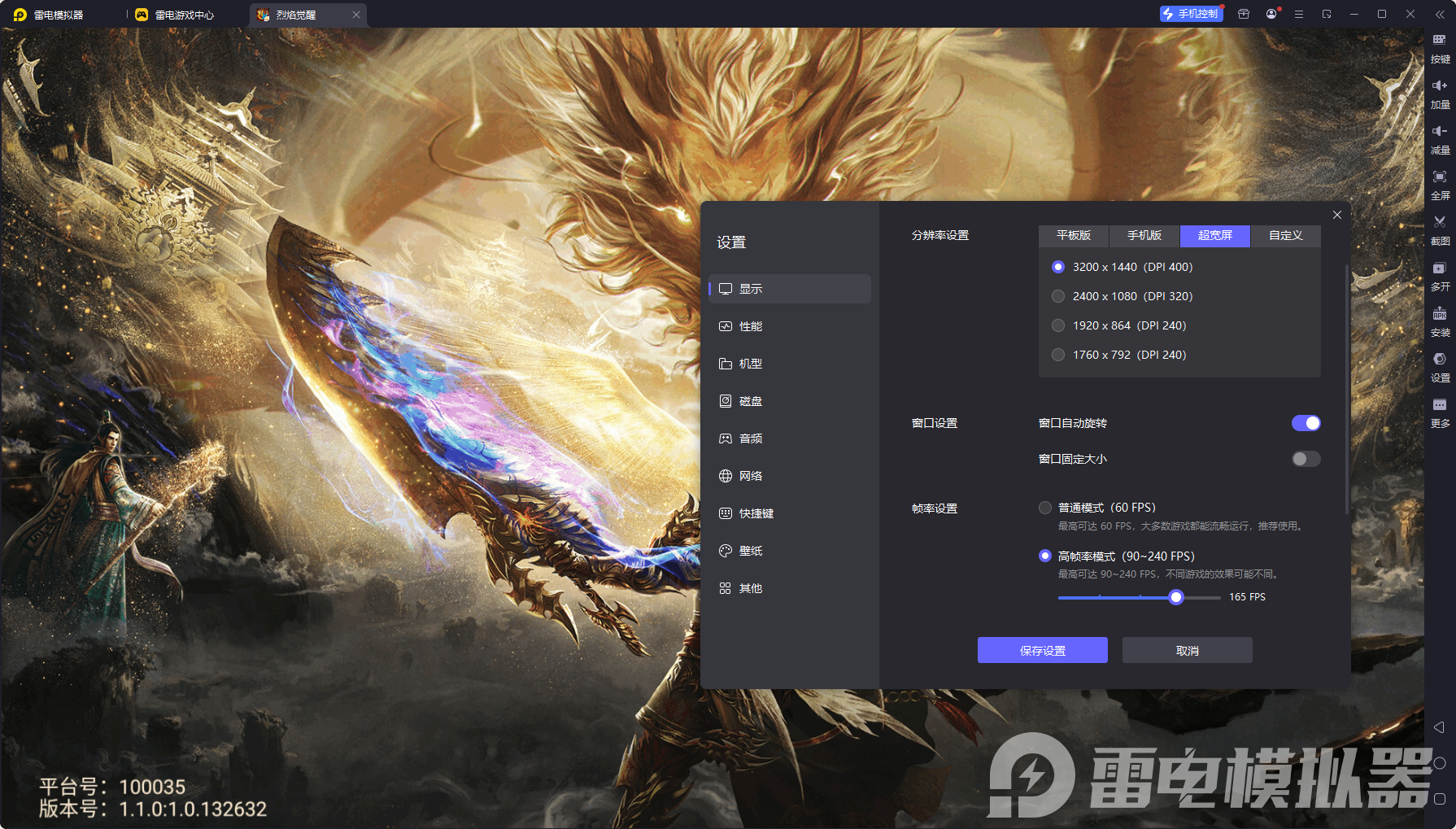The width and height of the screenshot is (1456, 829).
Task: Open the 机型 device model settings section
Action: pos(790,364)
